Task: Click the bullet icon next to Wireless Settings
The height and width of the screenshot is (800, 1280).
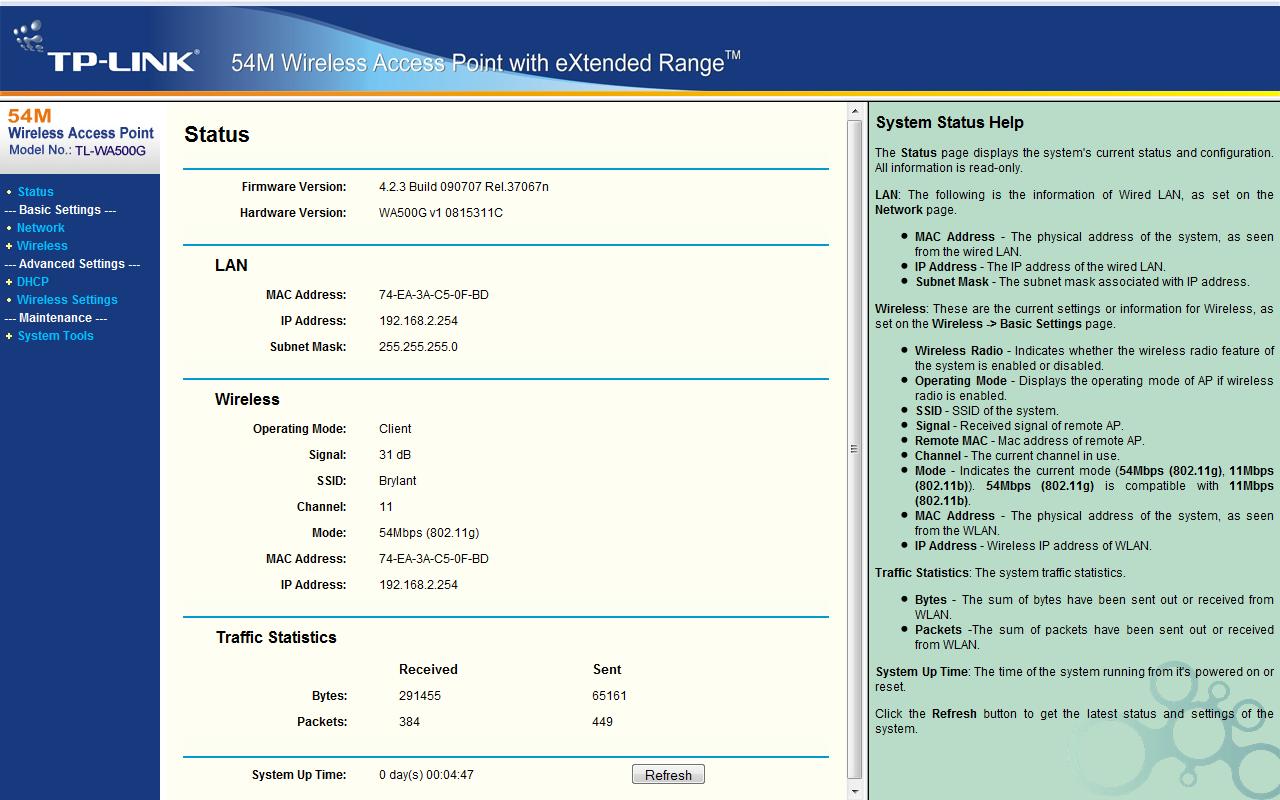Action: tap(10, 299)
